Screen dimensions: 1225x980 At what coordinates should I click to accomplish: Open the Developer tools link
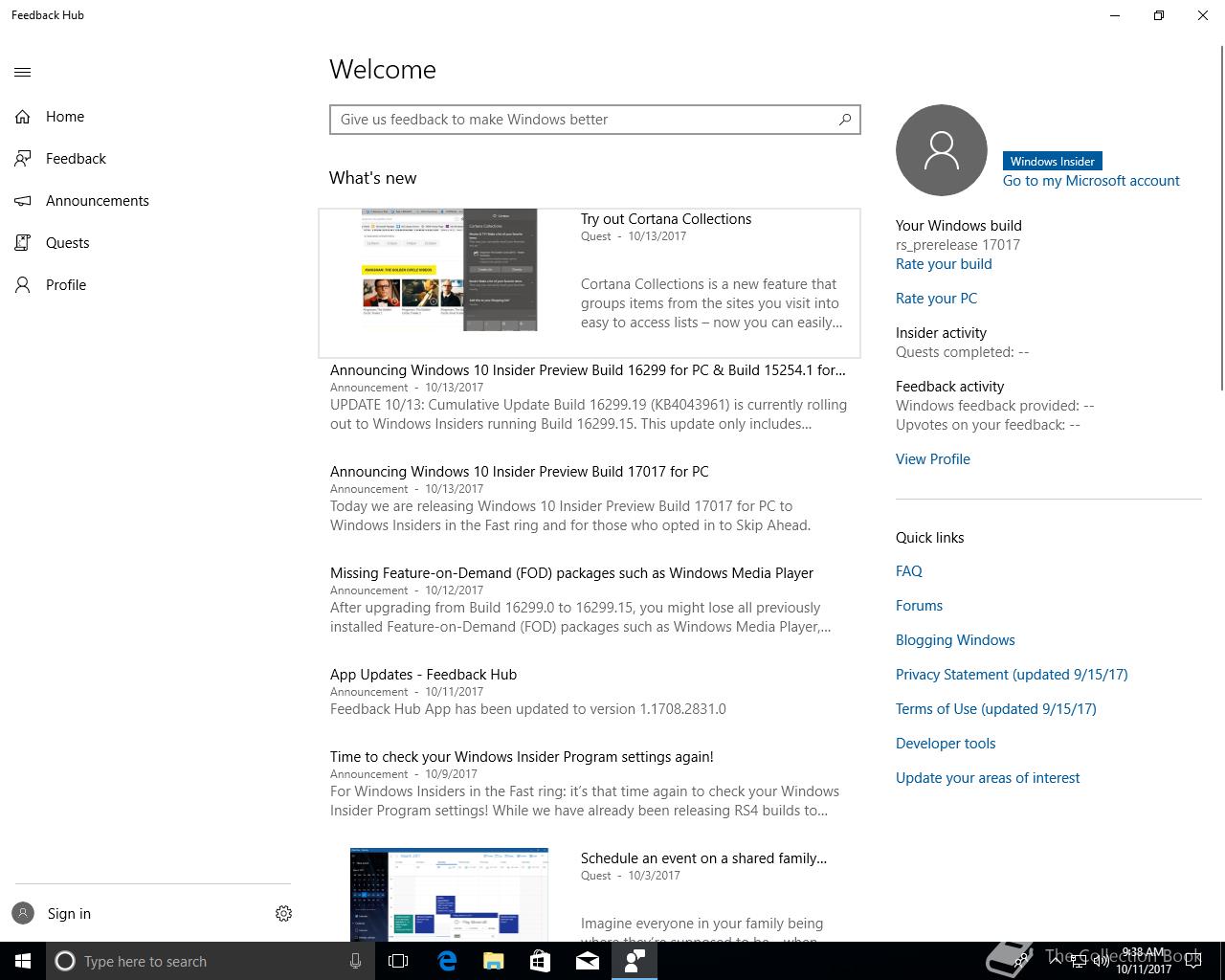click(946, 744)
